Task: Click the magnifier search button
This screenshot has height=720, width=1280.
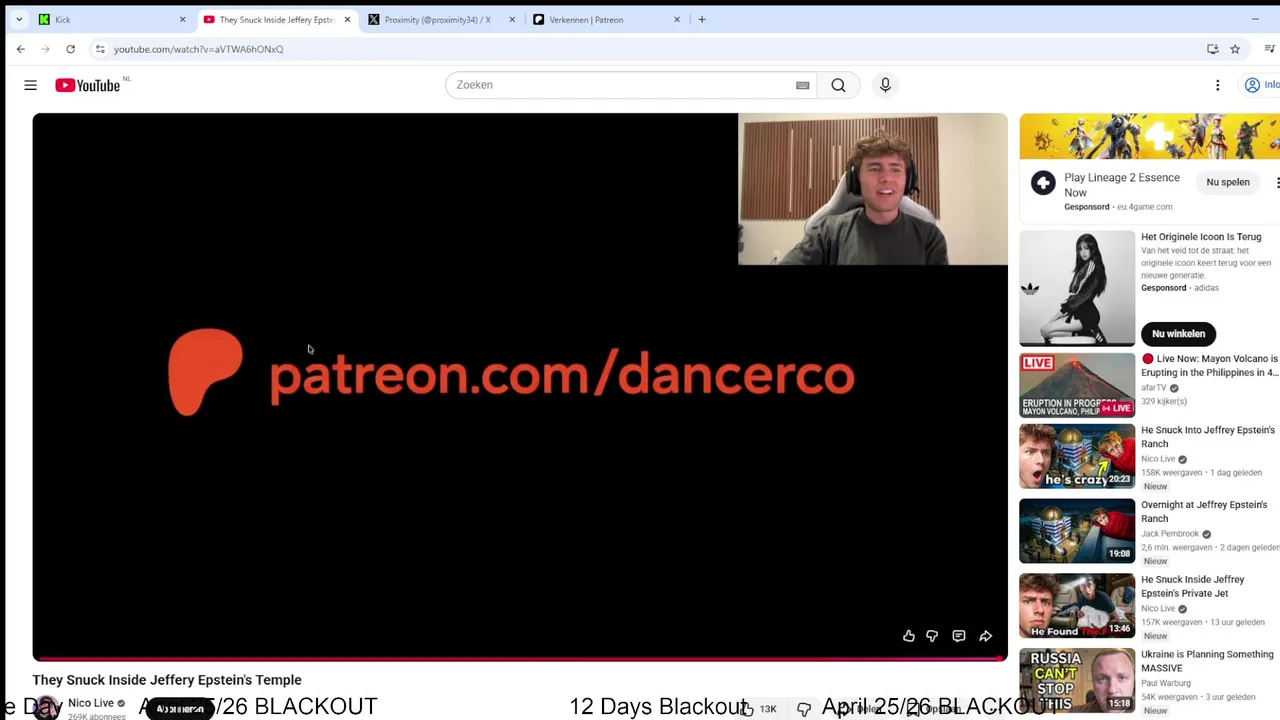Action: (x=838, y=85)
